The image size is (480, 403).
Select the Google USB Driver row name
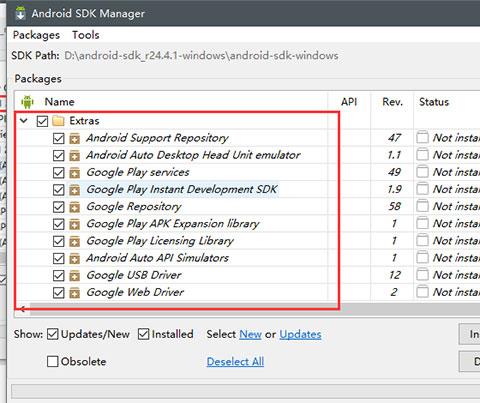(x=134, y=275)
